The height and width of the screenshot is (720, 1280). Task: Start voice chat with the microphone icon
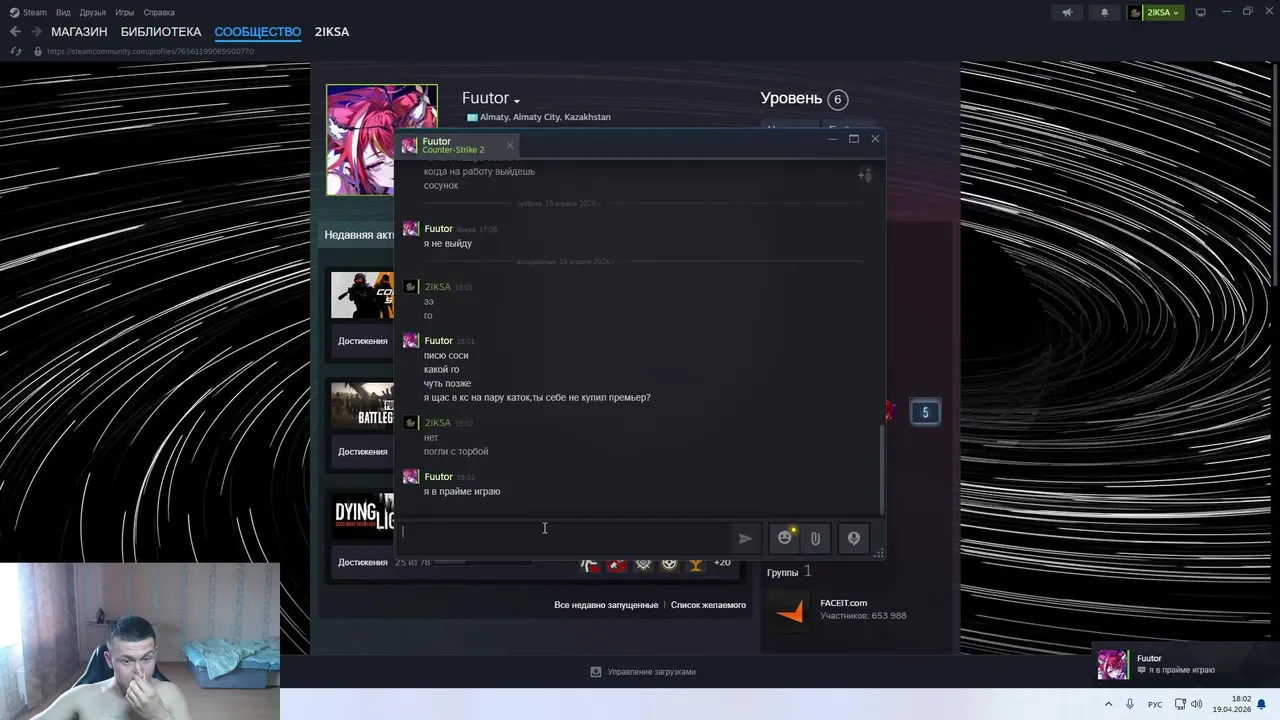pos(853,538)
